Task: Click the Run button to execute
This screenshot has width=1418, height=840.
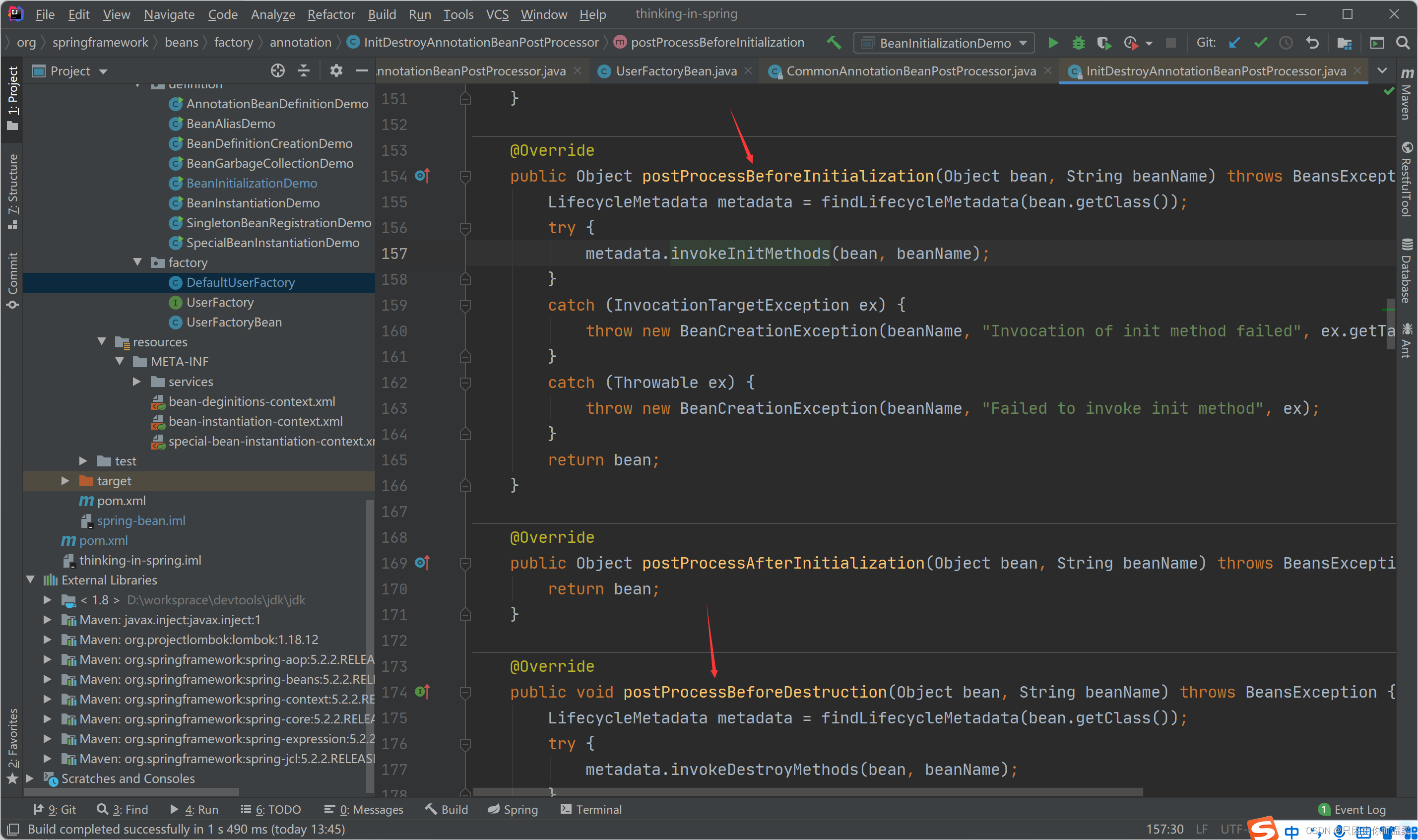Action: 1053,43
